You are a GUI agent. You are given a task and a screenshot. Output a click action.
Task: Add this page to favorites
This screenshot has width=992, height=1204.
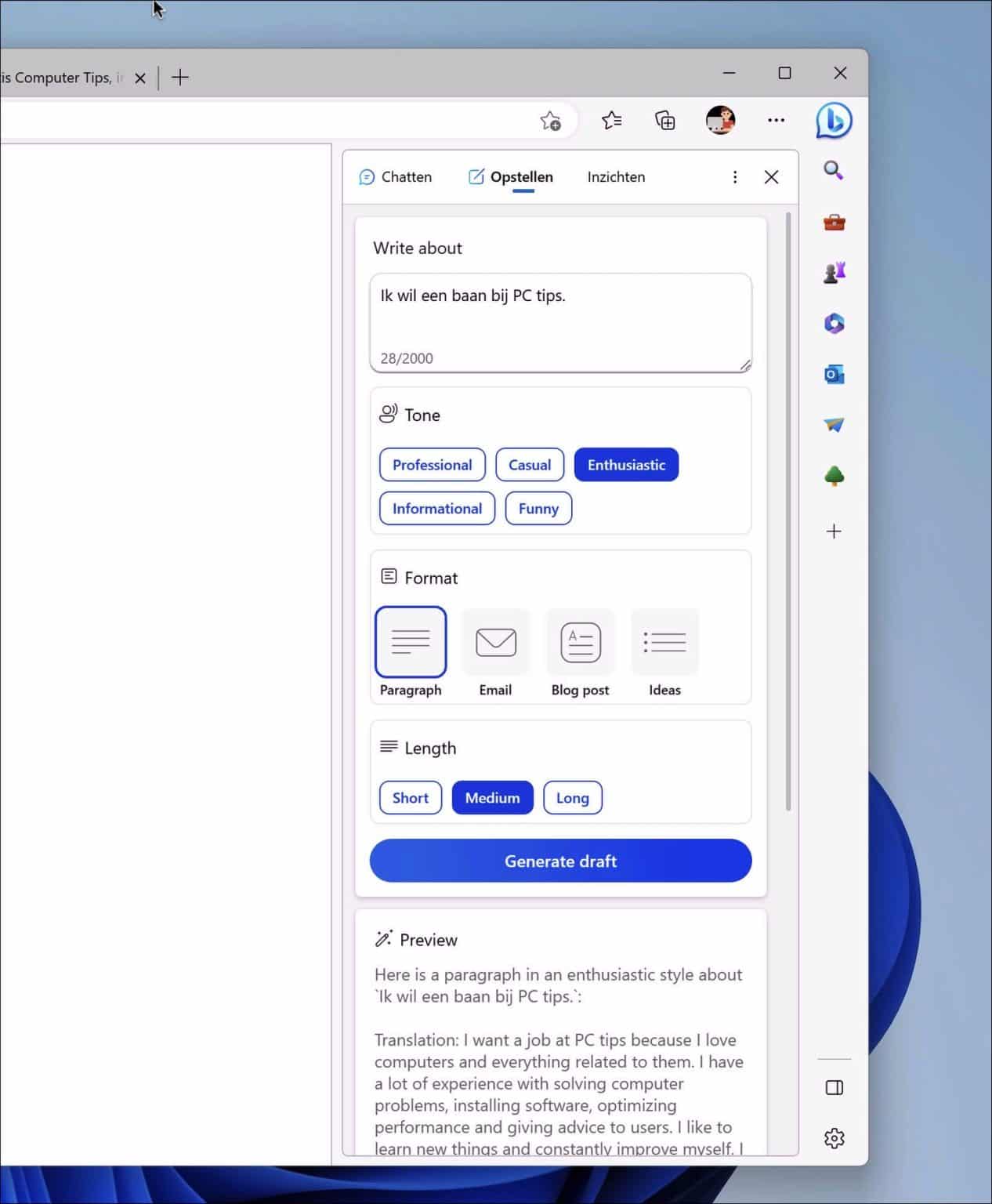click(551, 121)
